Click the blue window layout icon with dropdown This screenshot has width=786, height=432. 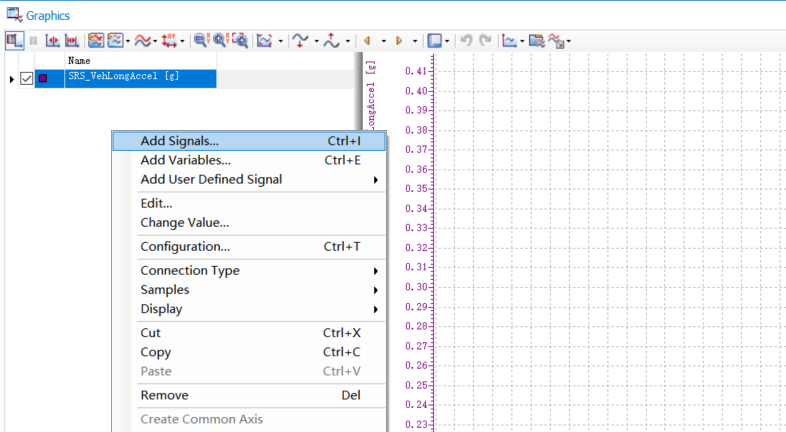click(434, 41)
